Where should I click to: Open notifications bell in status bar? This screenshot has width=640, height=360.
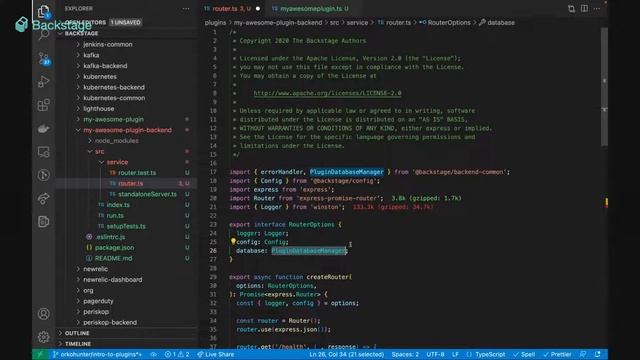(x=598, y=354)
